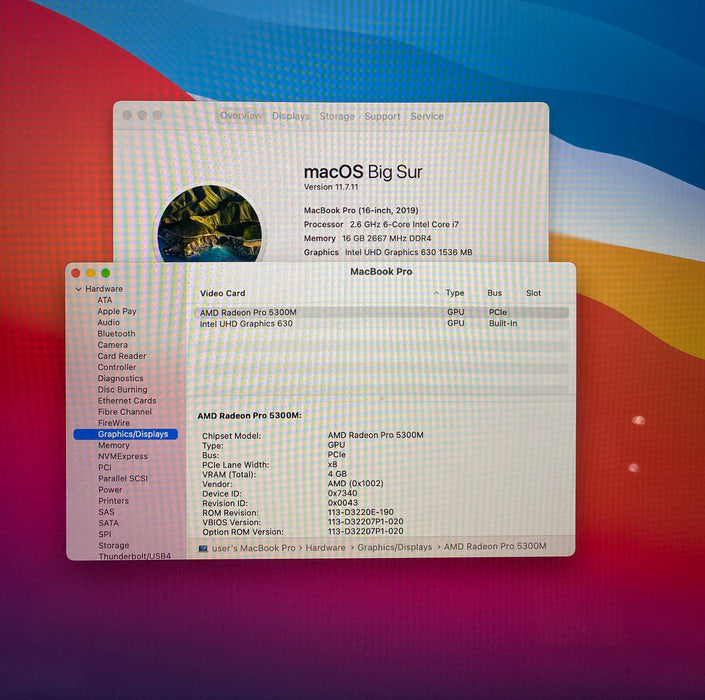The image size is (705, 700).
Task: Select Thunderbolt/USB4 in the sidebar
Action: coord(135,556)
